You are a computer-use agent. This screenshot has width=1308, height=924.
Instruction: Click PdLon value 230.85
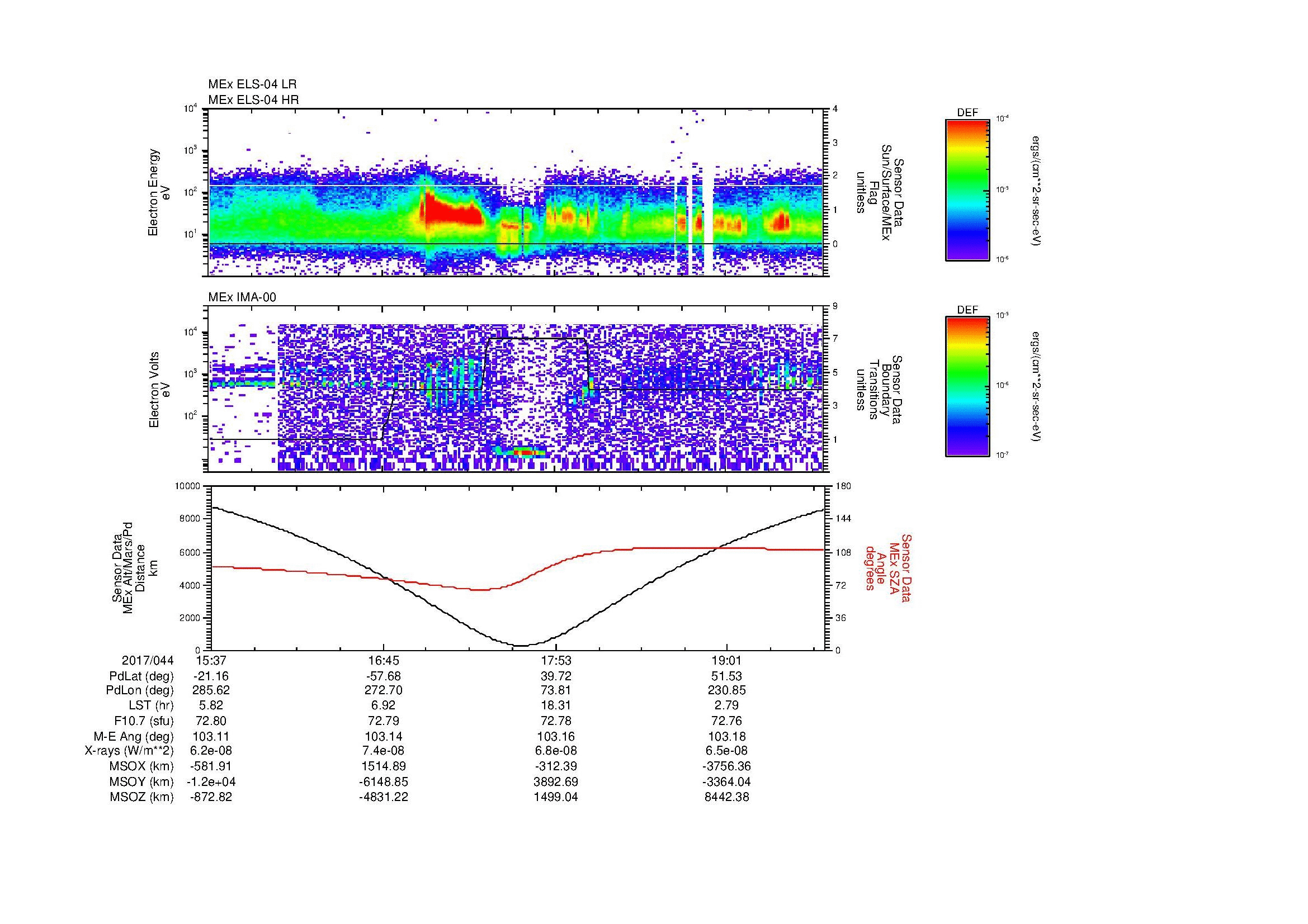coord(727,690)
